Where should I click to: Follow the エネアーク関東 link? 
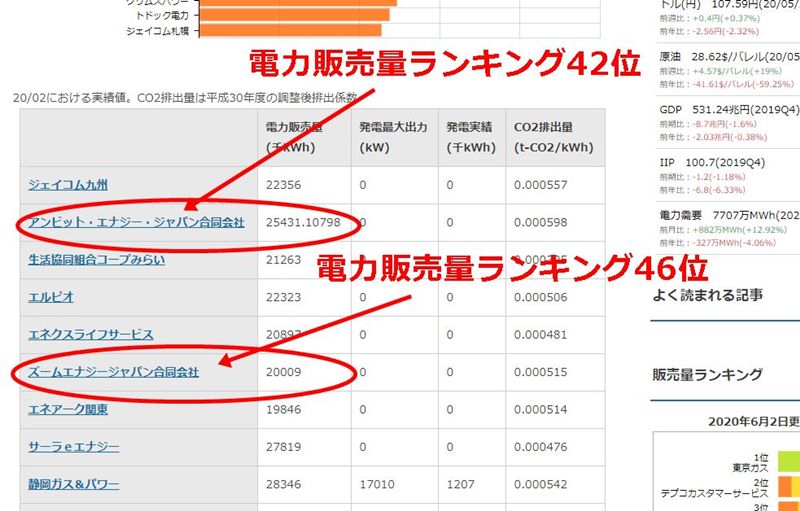(68, 409)
